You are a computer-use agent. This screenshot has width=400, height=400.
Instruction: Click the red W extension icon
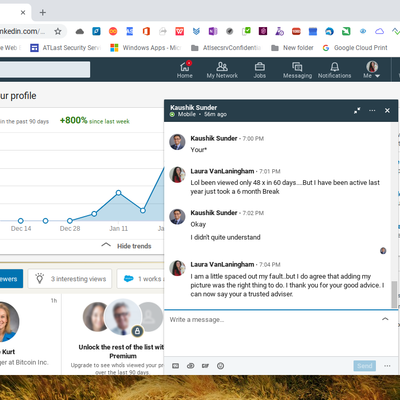(180, 31)
